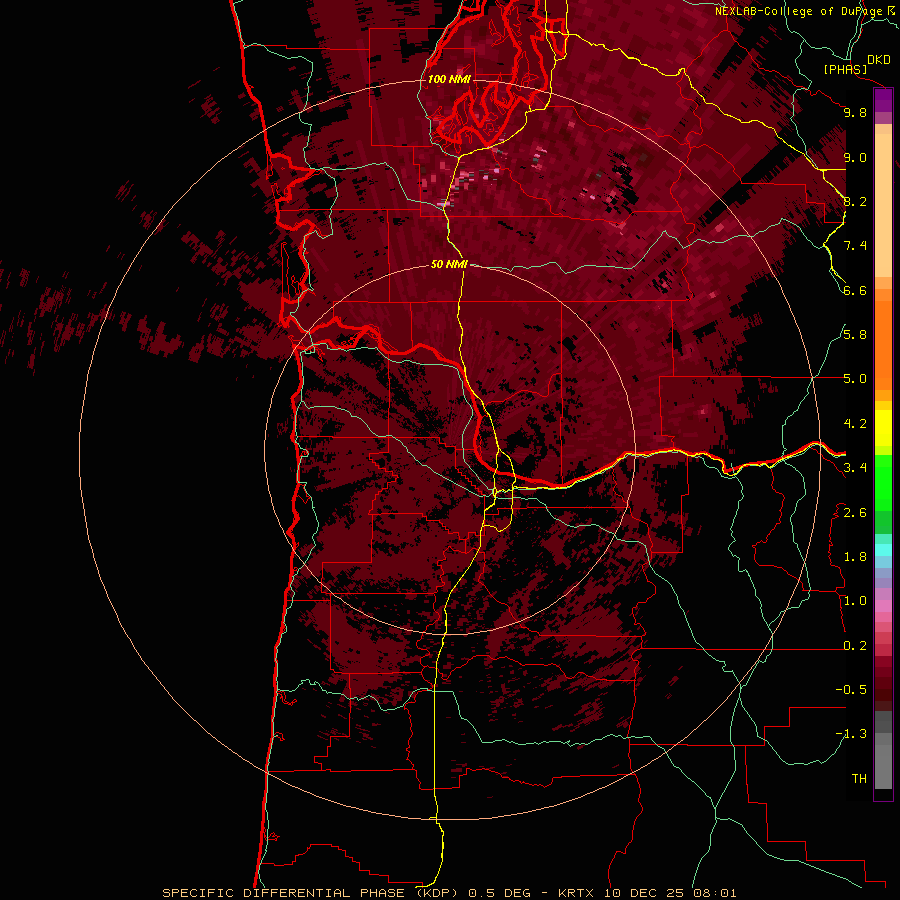Select the 6.6 value on the legend

(855, 290)
